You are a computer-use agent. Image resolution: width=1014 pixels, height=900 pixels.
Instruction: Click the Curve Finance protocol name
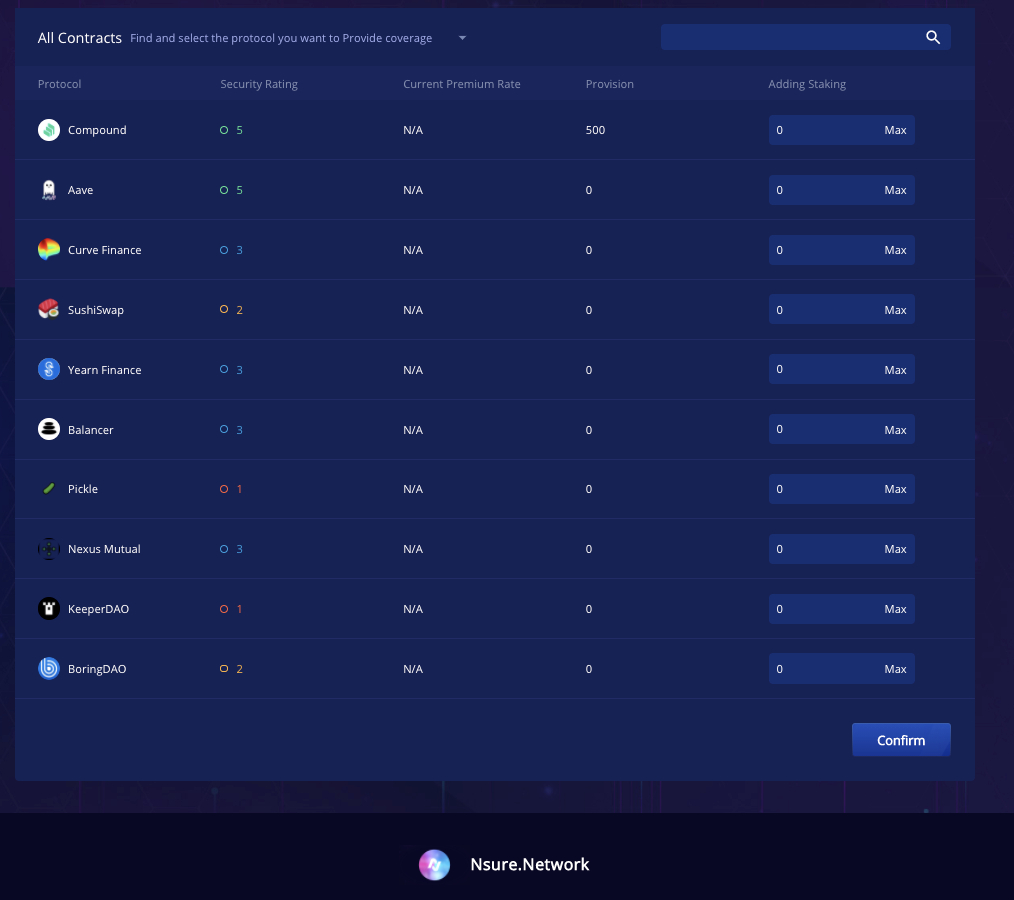coord(105,250)
